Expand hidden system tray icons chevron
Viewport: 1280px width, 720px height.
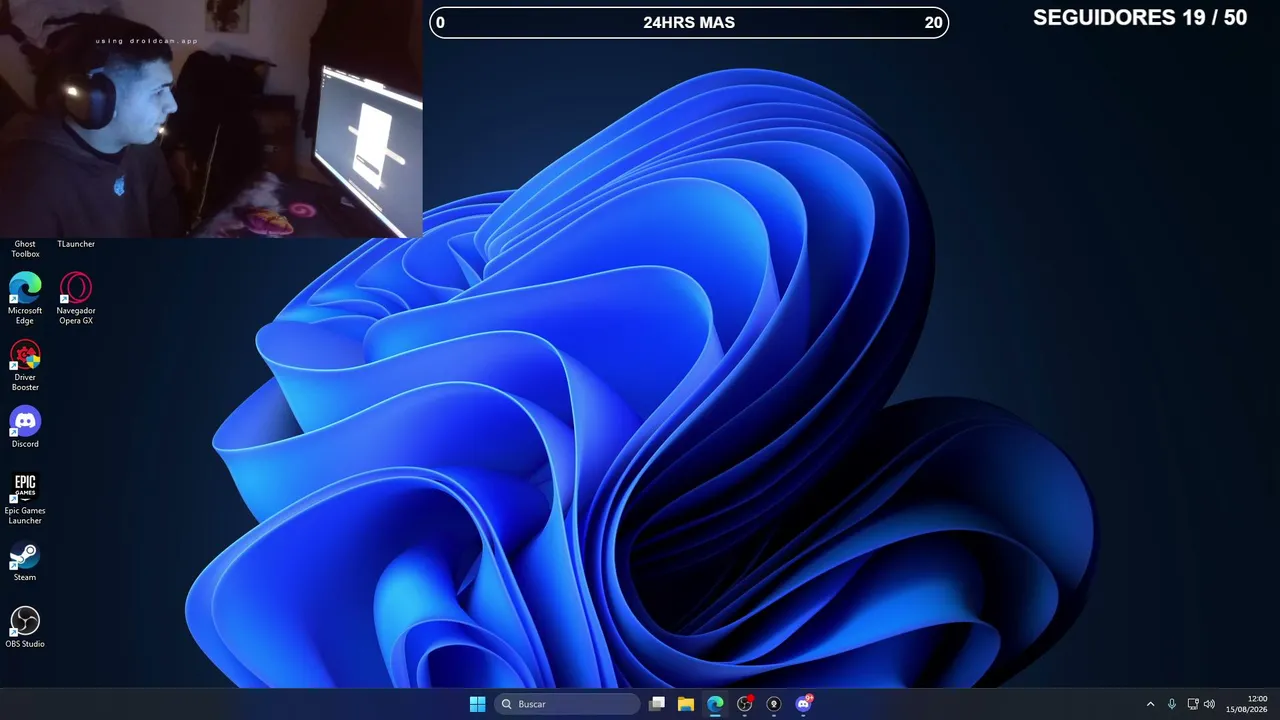[x=1150, y=704]
